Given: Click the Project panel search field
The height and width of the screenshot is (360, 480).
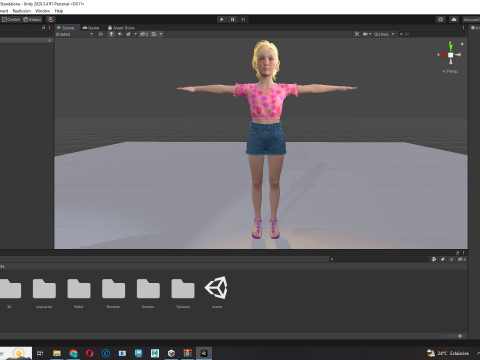Looking at the screenshot, I should 378,259.
